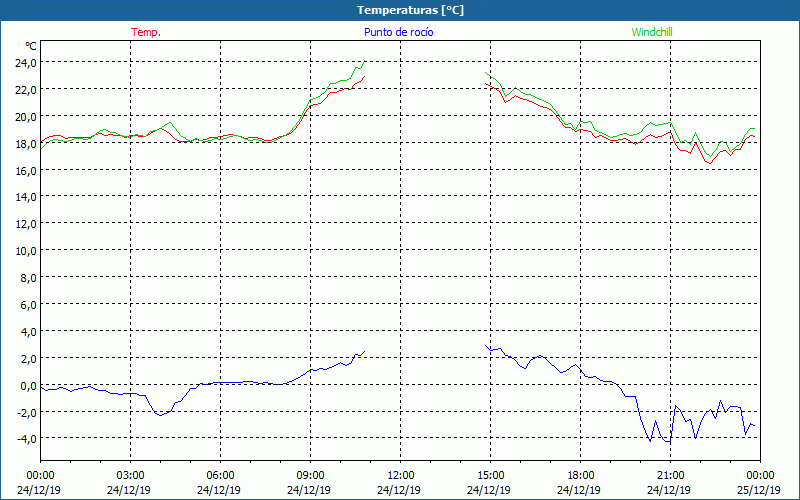Click the '24,0' y-axis value

pyautogui.click(x=26, y=63)
